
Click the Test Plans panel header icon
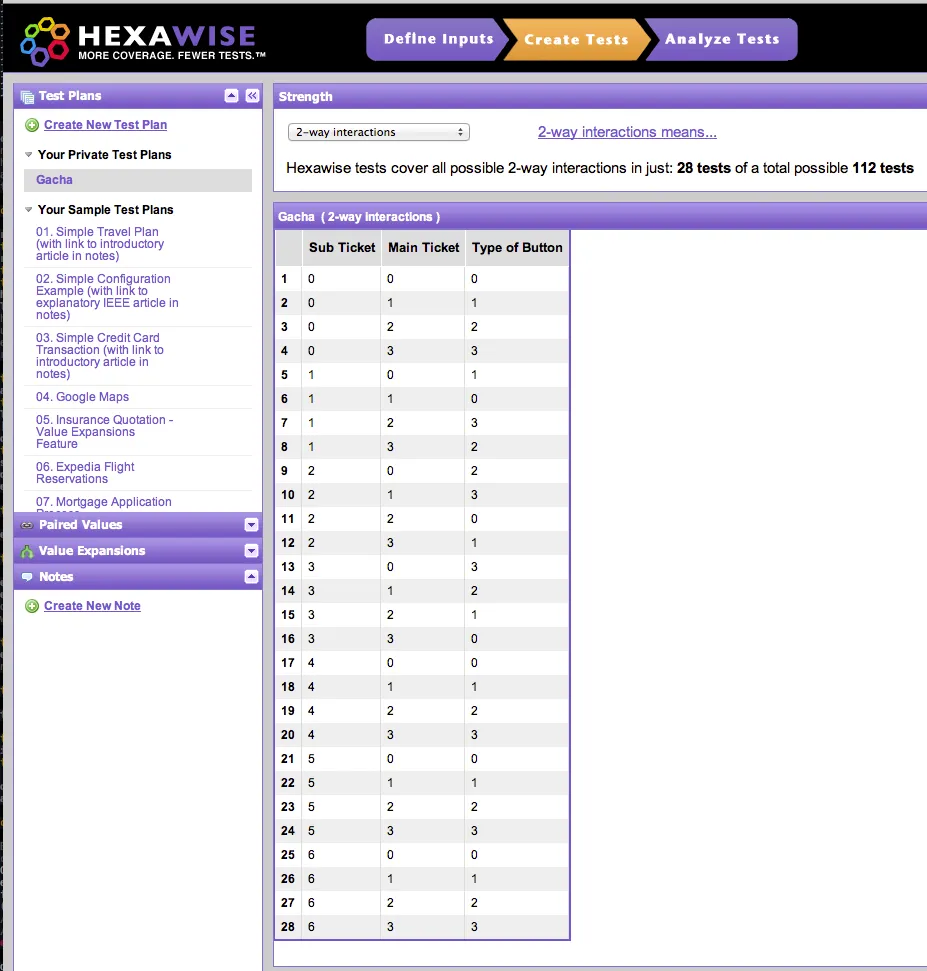click(27, 96)
